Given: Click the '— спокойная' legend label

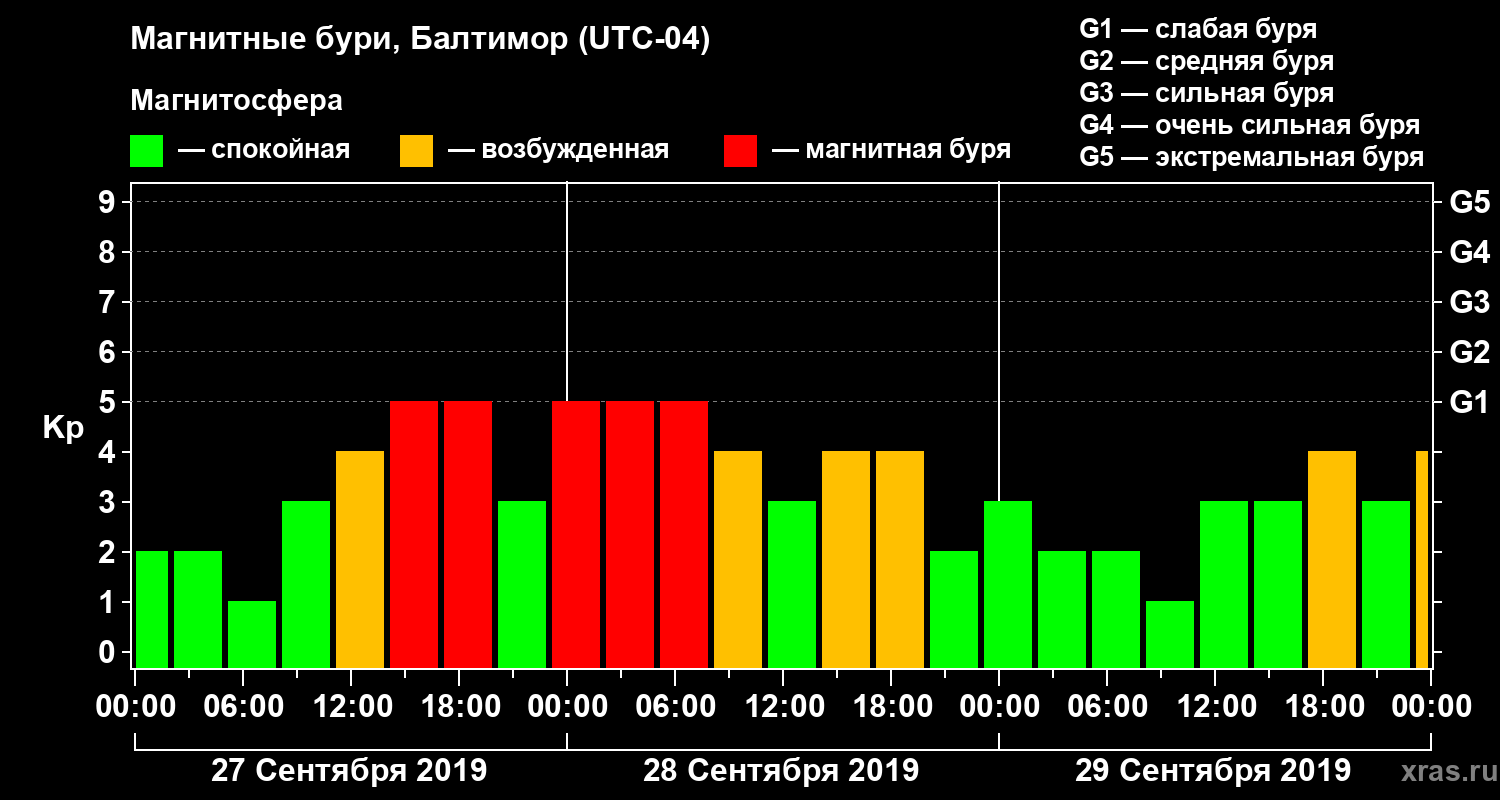Looking at the screenshot, I should [264, 151].
